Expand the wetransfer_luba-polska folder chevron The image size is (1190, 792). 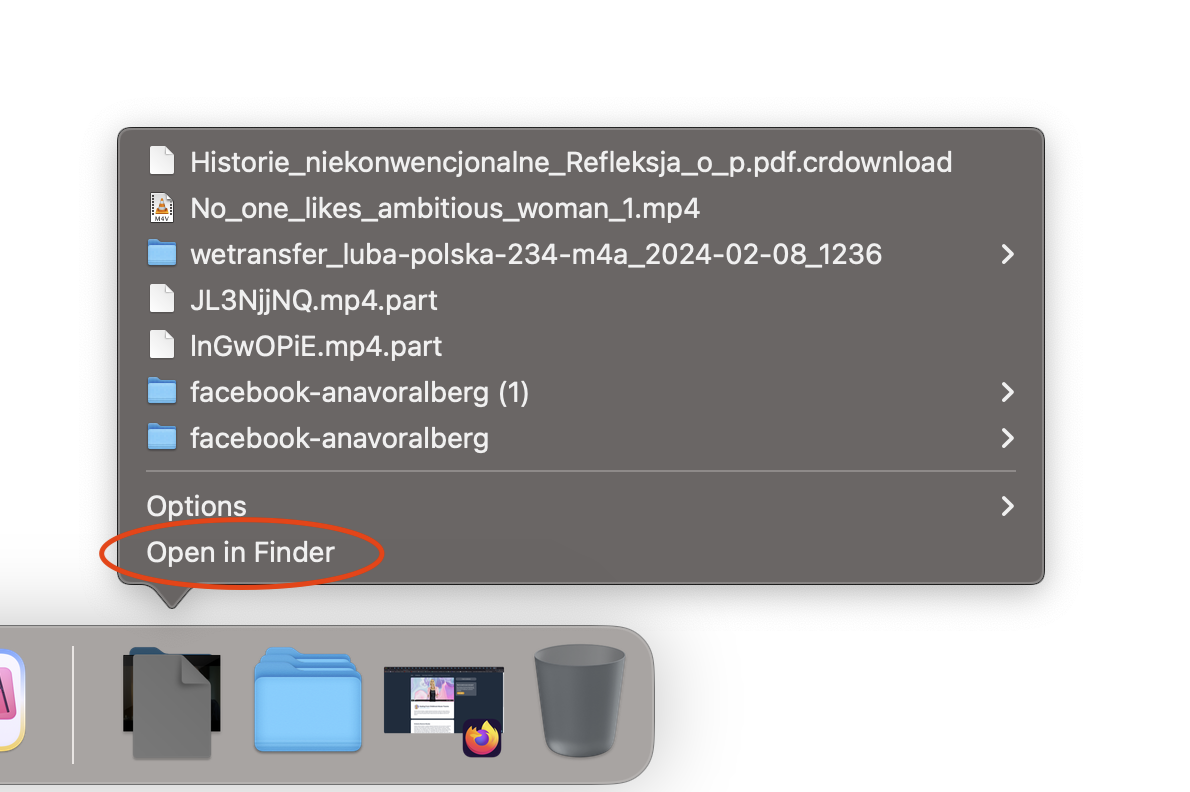click(x=1007, y=254)
